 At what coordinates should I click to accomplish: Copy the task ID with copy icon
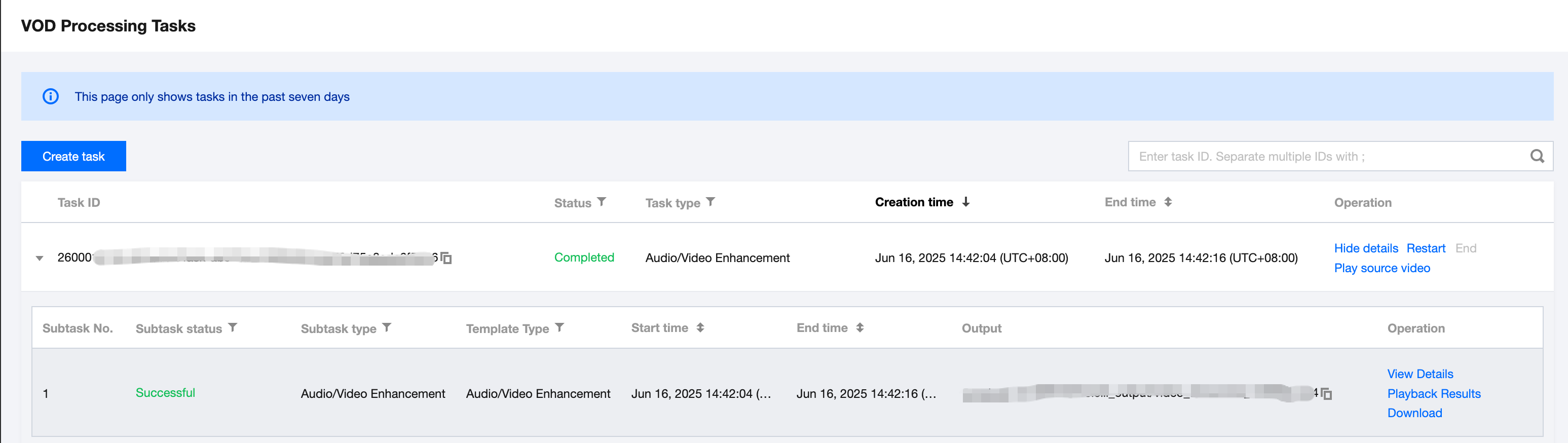[x=447, y=259]
